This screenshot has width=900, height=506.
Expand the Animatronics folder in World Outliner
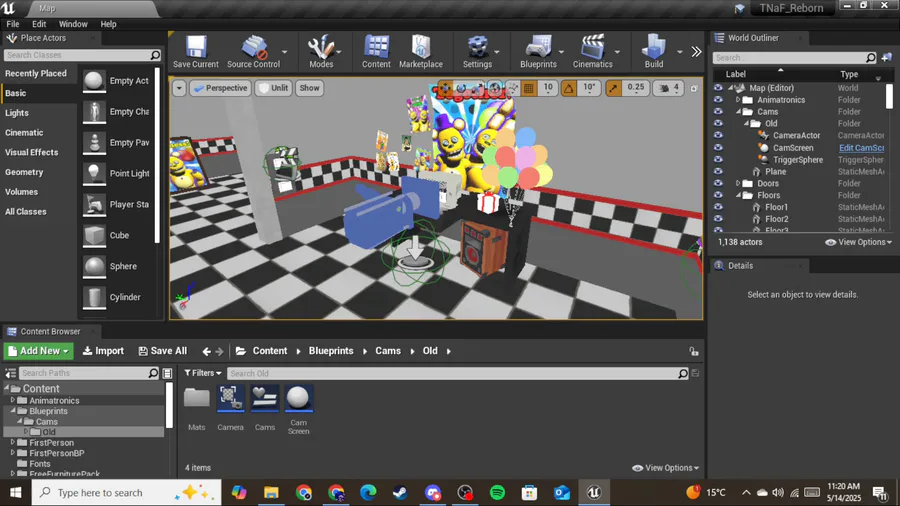(x=738, y=100)
